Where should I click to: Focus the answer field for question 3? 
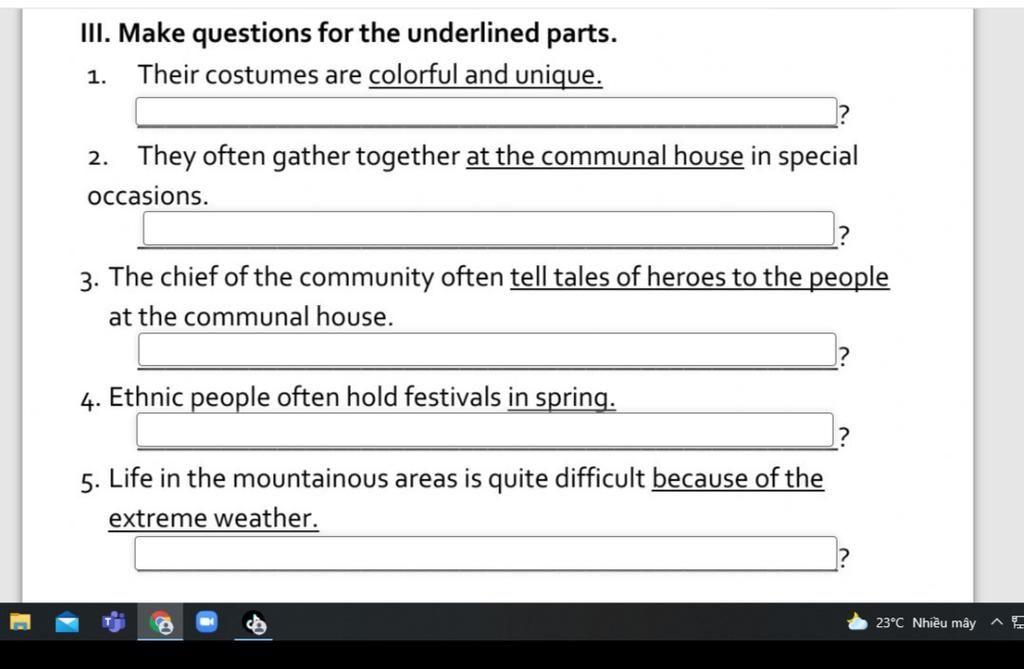[x=487, y=350]
